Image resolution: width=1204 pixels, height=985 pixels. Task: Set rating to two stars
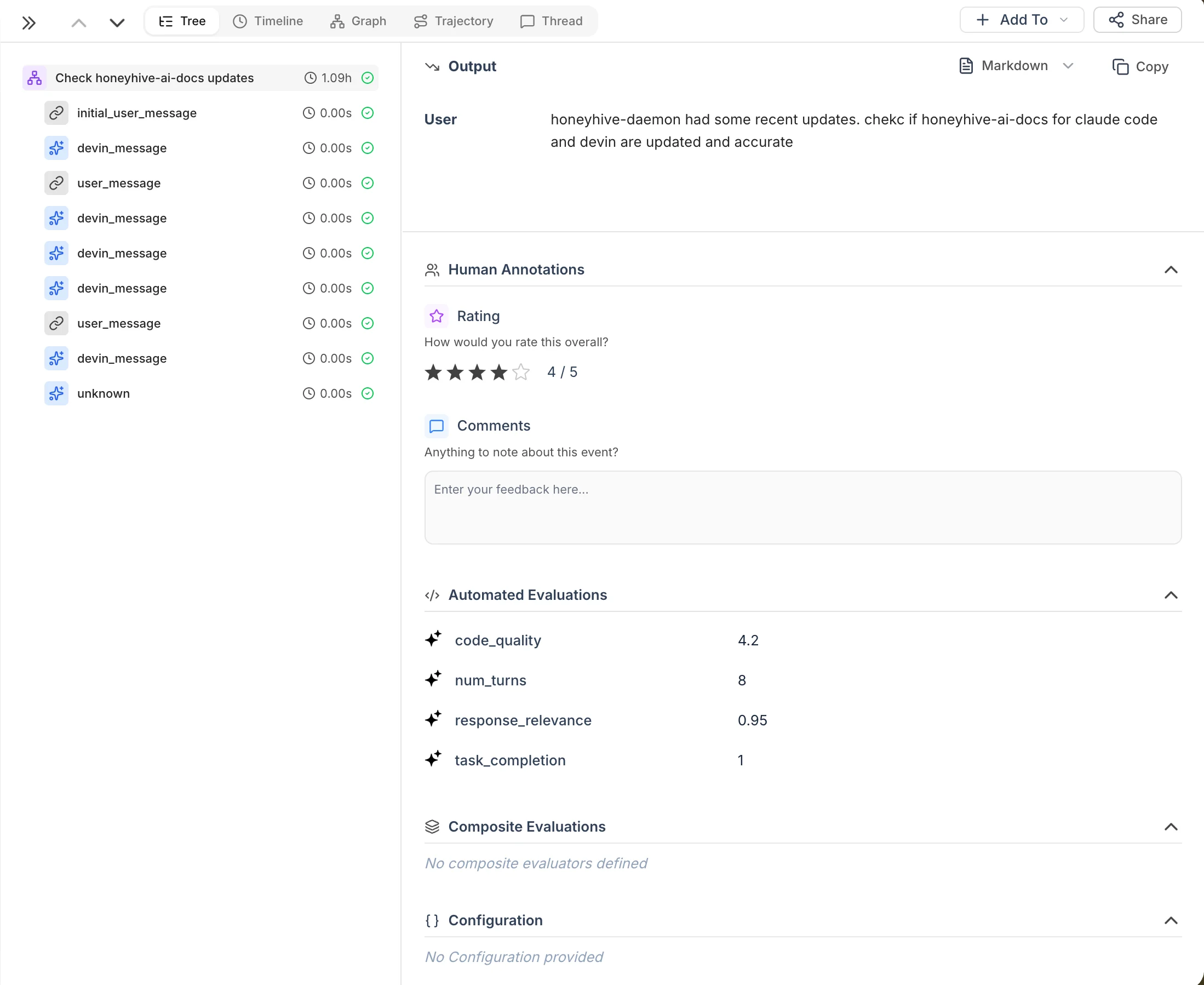(x=455, y=372)
